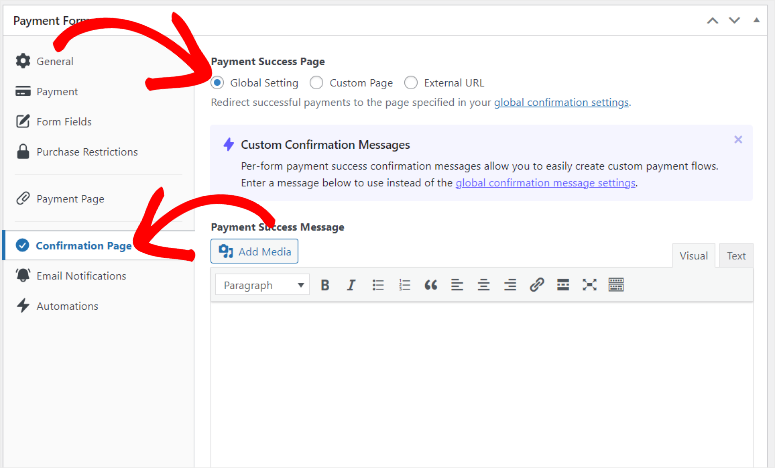Toggle italic formatting in editor toolbar
This screenshot has height=468, width=775.
tap(351, 285)
